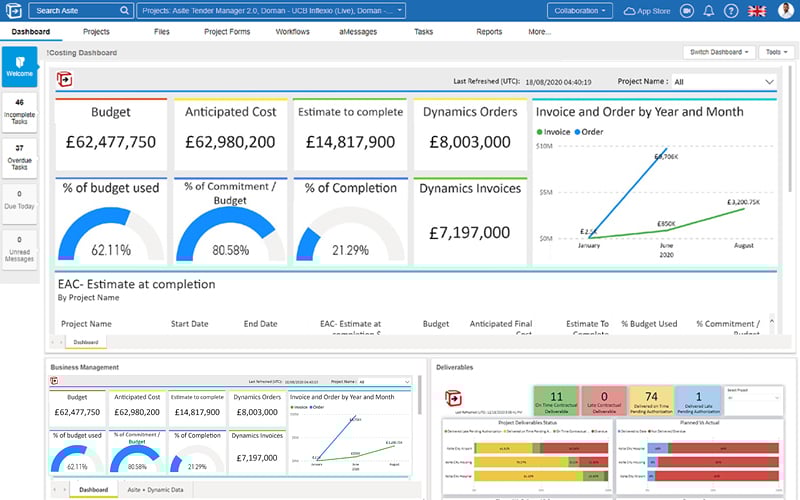The width and height of the screenshot is (800, 500).
Task: Open the Switch Dashboard dropdown
Action: (x=719, y=52)
